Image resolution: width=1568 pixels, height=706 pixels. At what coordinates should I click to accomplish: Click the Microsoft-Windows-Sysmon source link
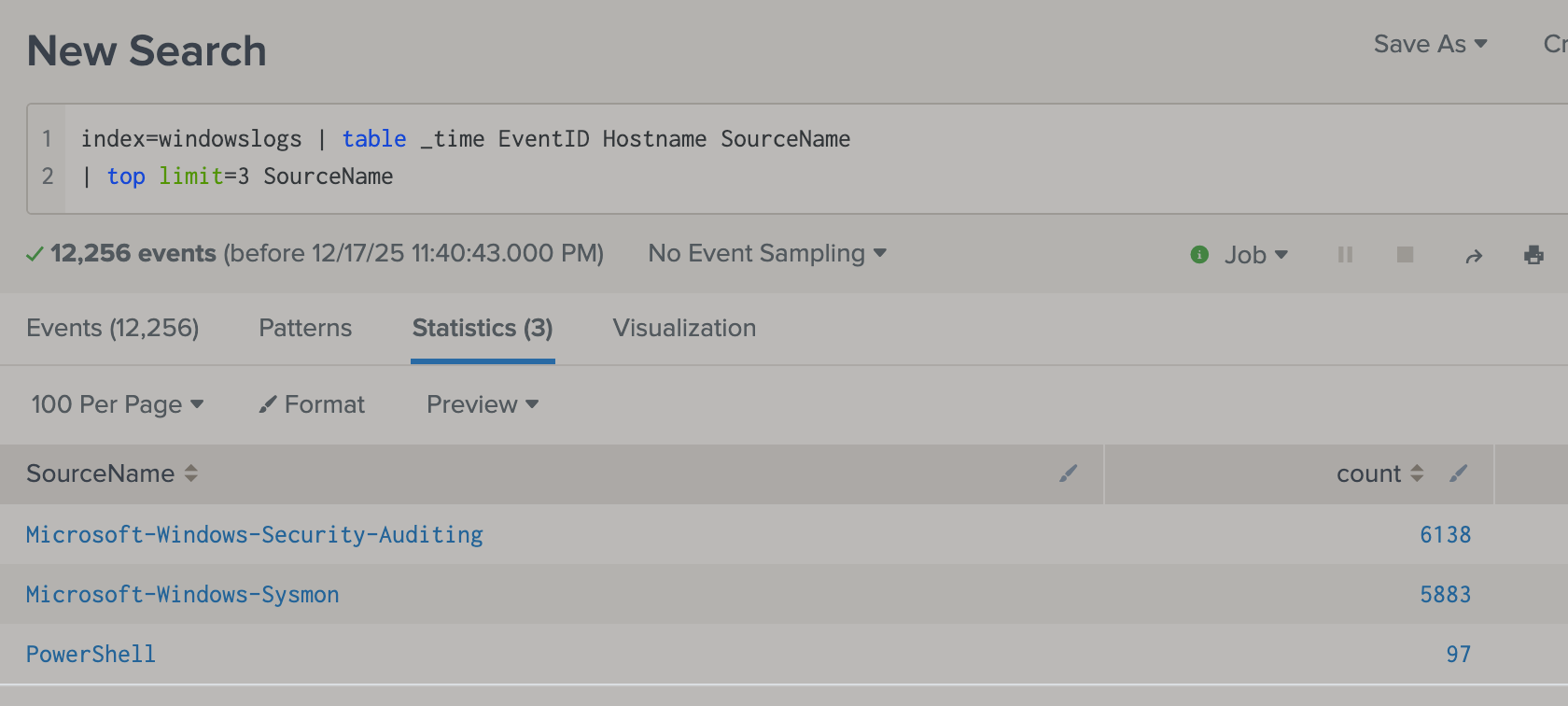[x=183, y=595]
